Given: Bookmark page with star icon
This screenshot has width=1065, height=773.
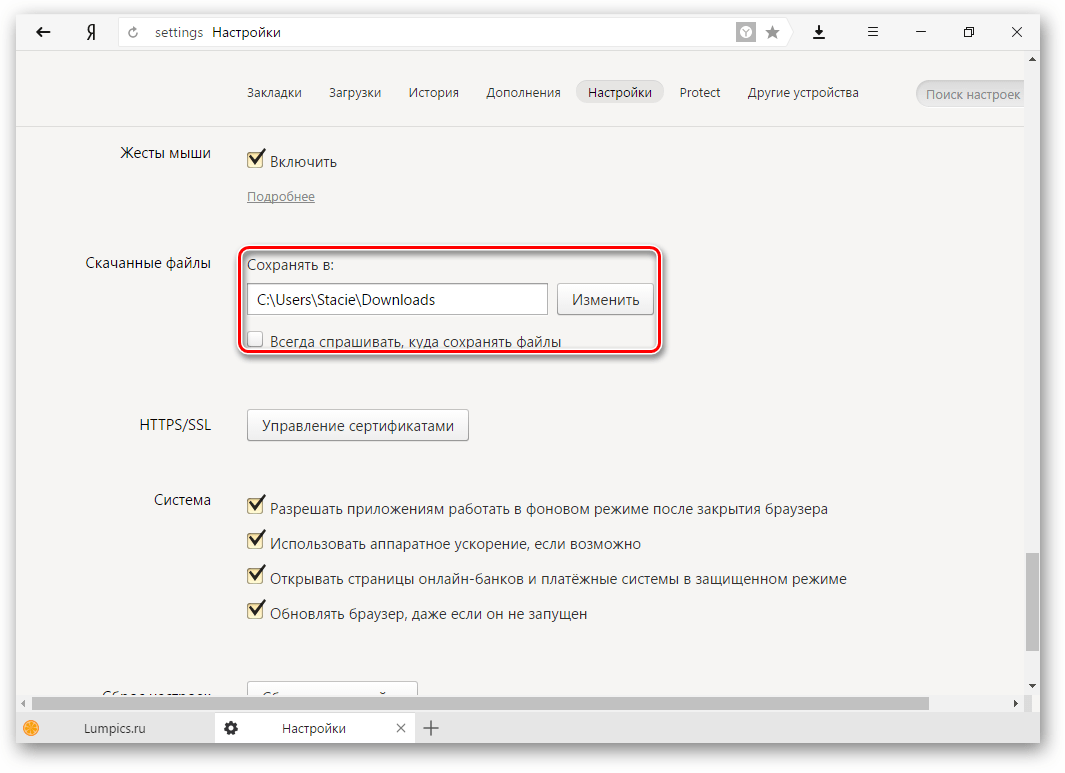Looking at the screenshot, I should pyautogui.click(x=772, y=33).
